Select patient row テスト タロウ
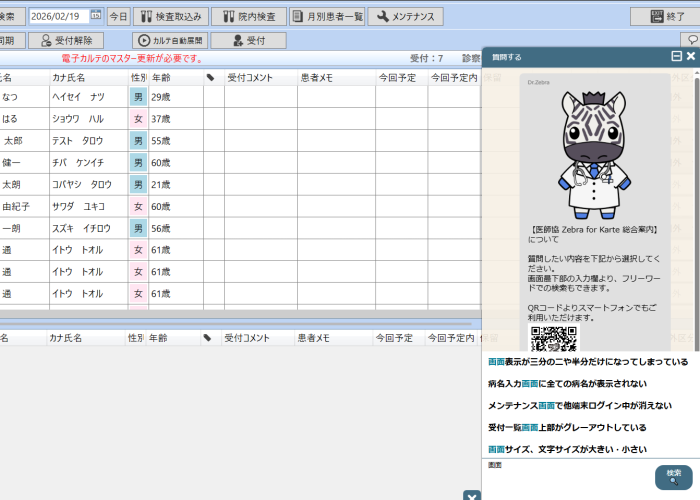Viewport: 700px width, 500px height. click(x=241, y=141)
